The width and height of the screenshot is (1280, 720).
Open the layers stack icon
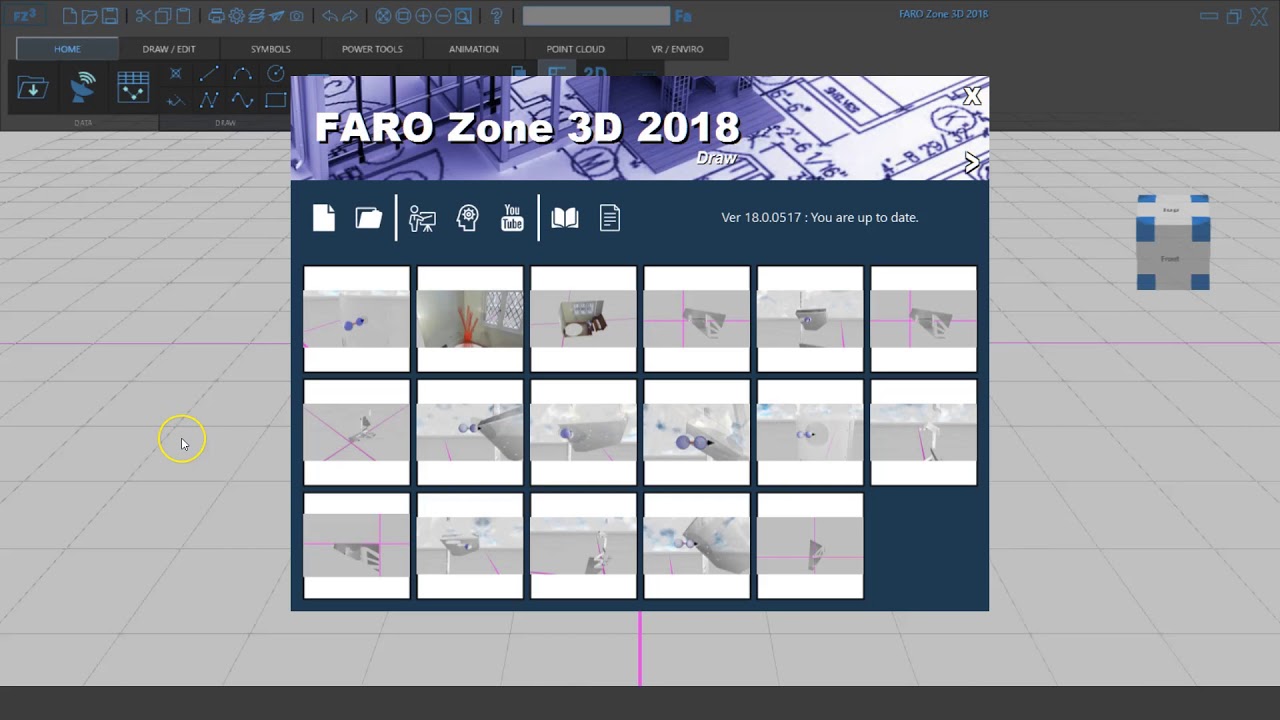256,16
